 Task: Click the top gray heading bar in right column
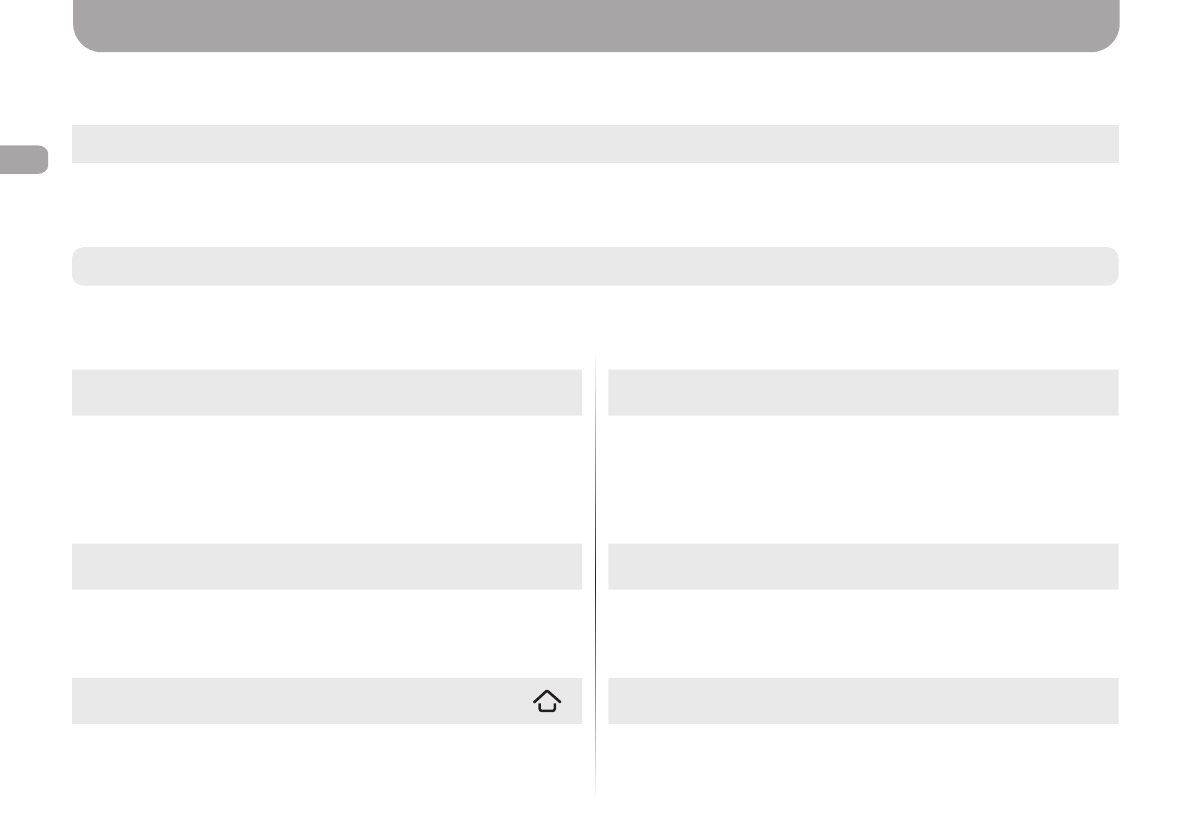click(x=862, y=392)
